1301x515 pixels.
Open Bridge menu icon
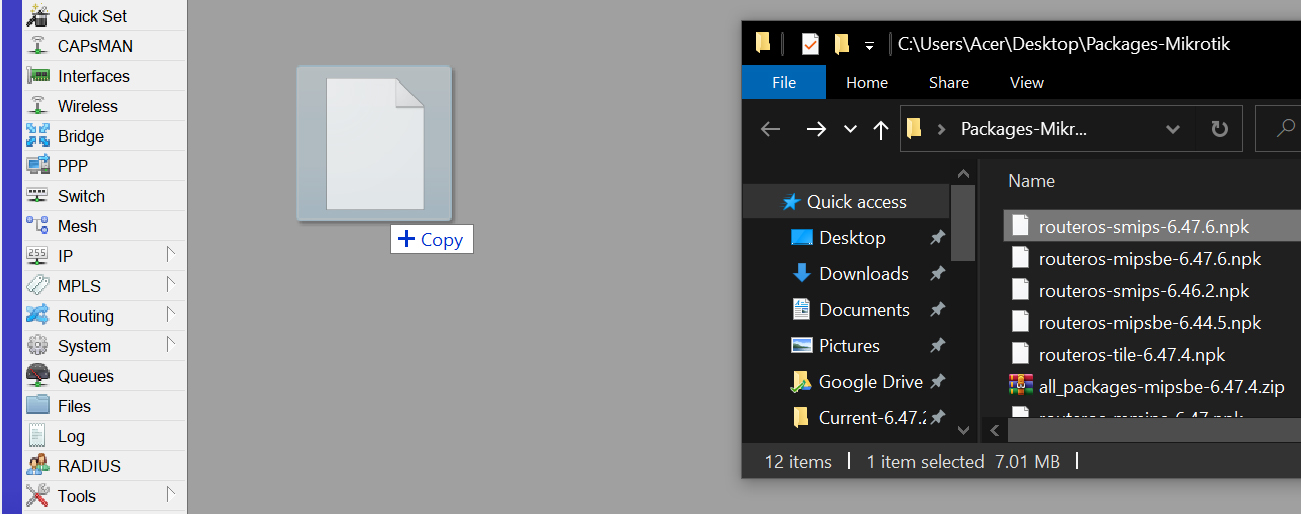pos(38,136)
